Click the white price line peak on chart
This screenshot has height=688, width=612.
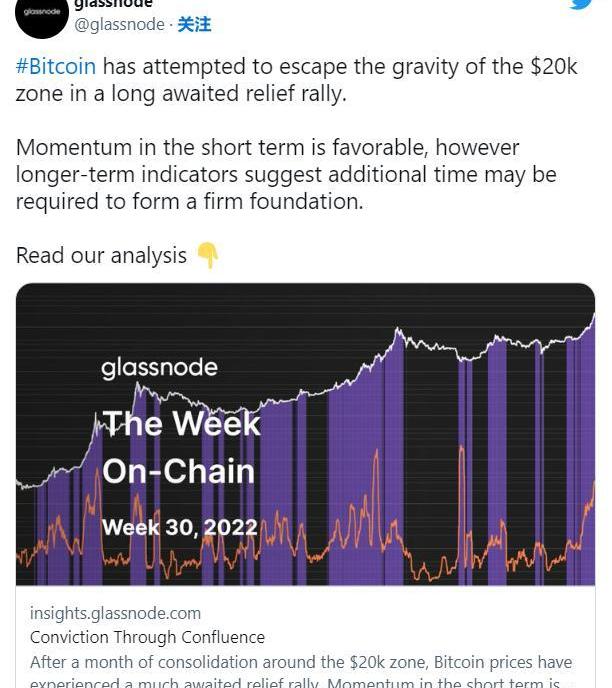pyautogui.click(x=398, y=332)
